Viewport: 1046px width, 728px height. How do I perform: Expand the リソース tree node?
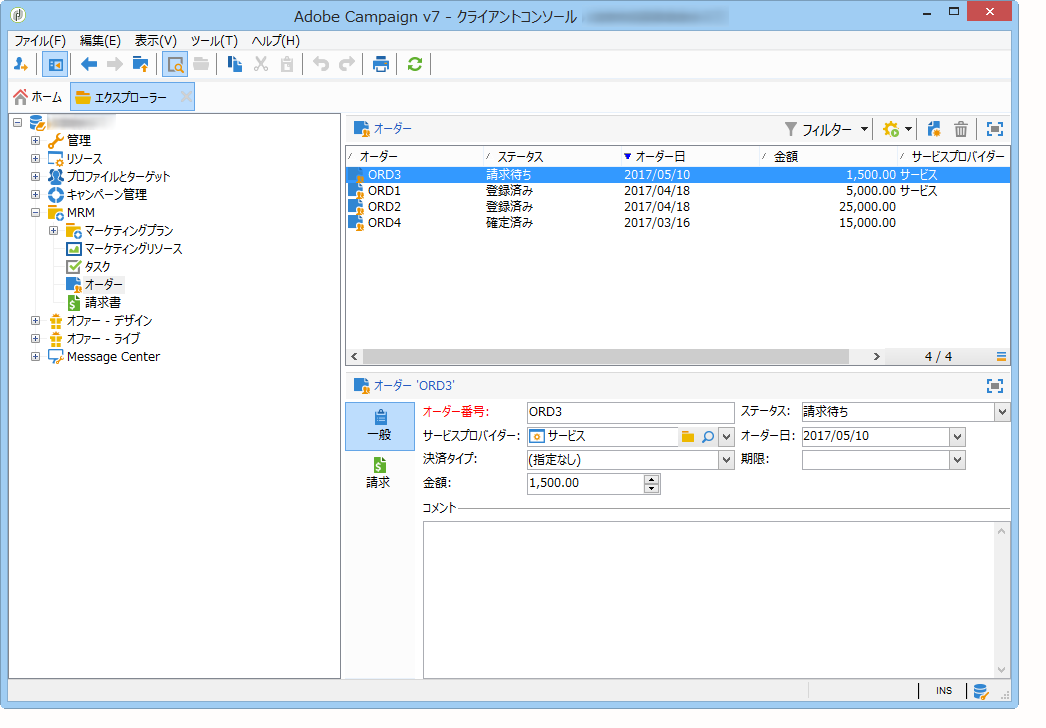coord(35,158)
